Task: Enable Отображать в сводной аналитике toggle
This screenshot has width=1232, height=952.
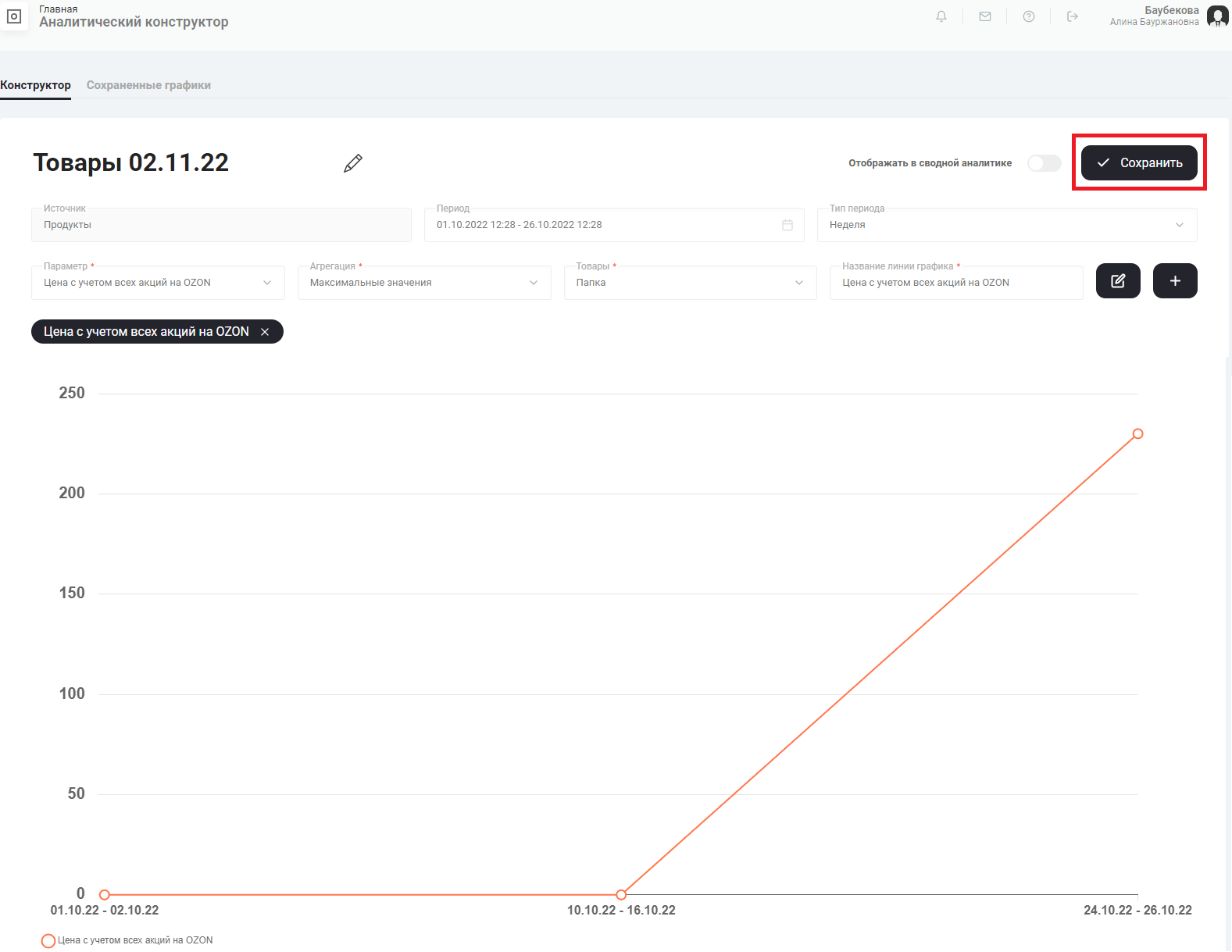Action: (1044, 163)
